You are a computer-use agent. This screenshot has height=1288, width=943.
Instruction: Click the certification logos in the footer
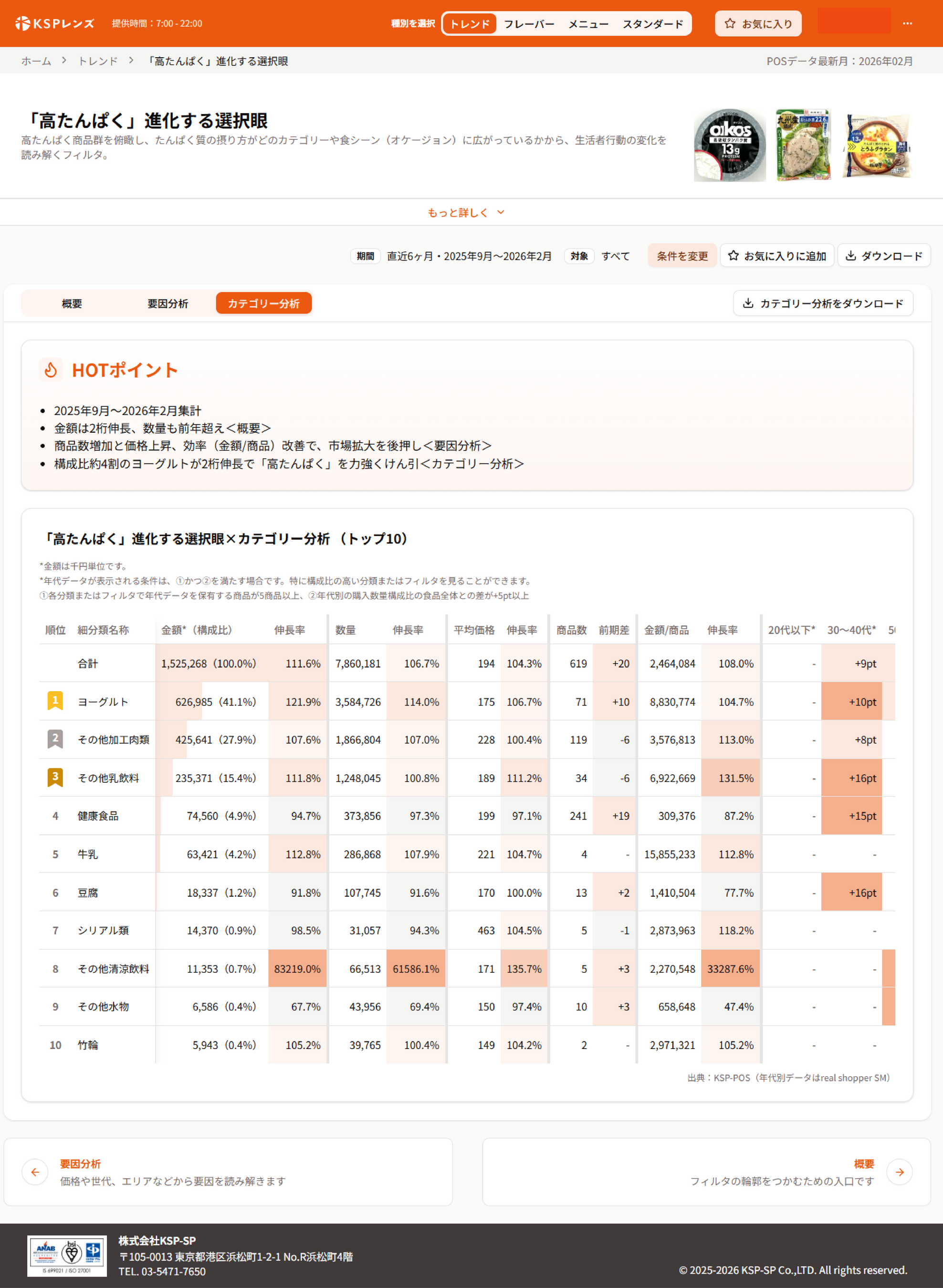point(67,1256)
